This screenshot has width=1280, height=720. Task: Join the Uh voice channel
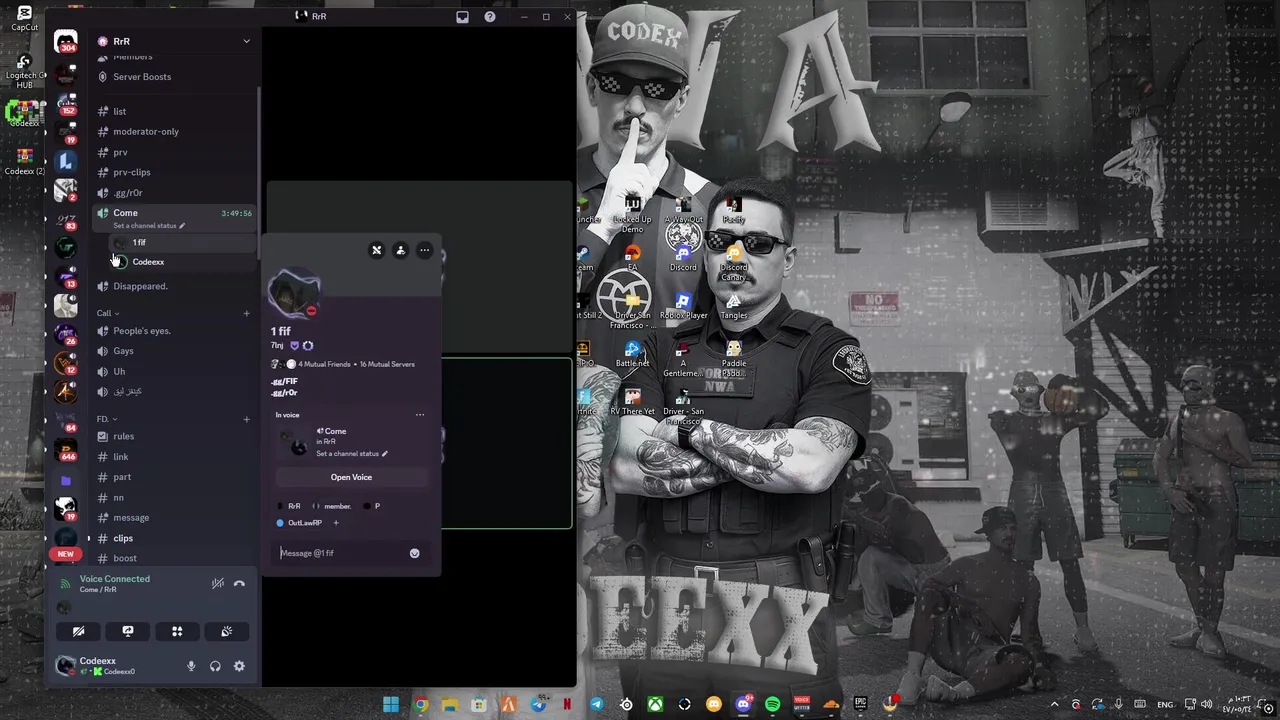[x=119, y=371]
